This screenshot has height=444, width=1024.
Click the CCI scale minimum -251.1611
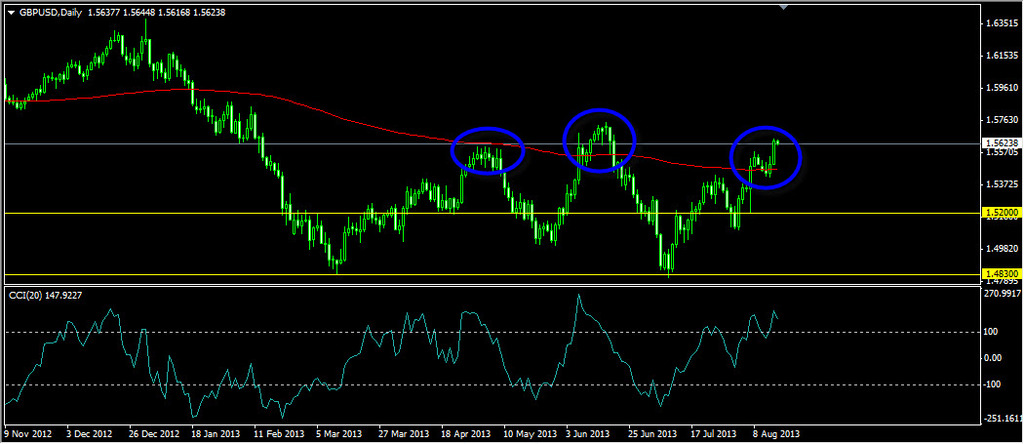pyautogui.click(x=1002, y=418)
